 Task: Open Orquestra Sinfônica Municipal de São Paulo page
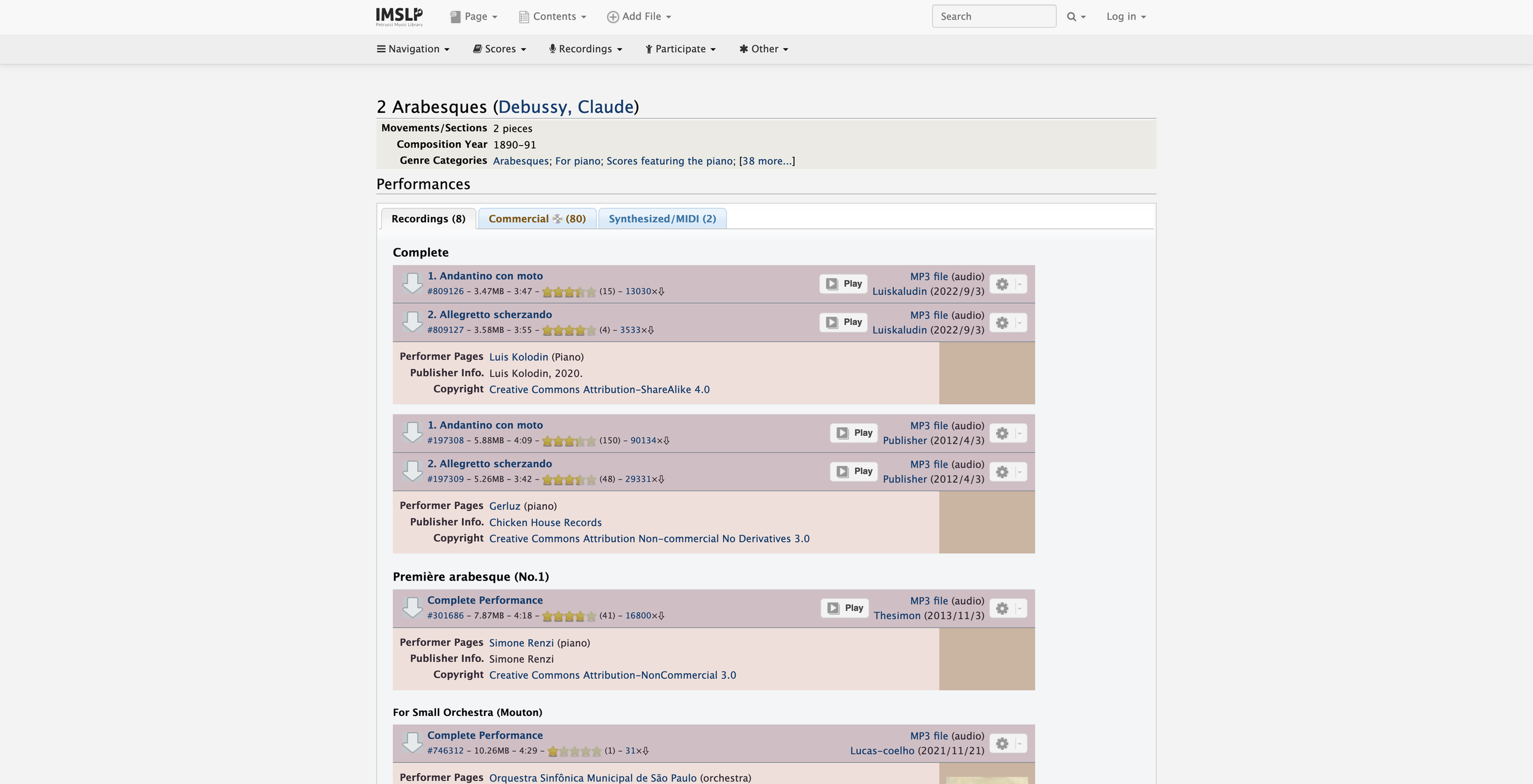tap(593, 778)
